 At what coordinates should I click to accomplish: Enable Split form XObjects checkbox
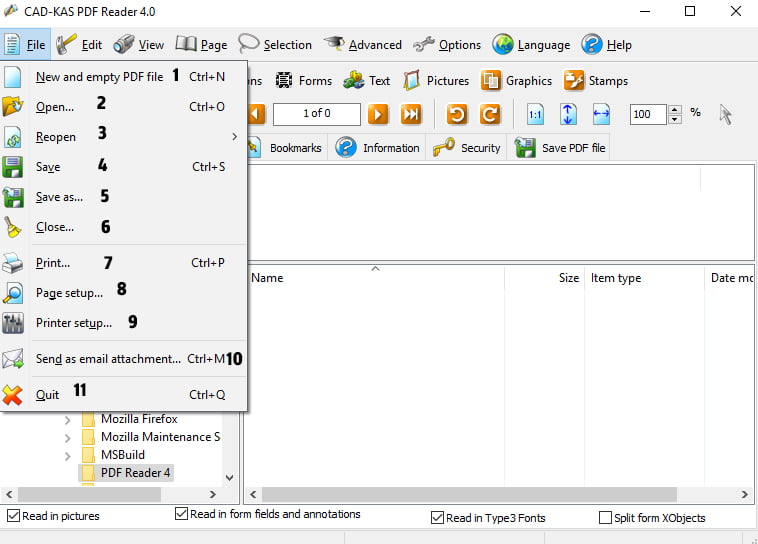[605, 518]
